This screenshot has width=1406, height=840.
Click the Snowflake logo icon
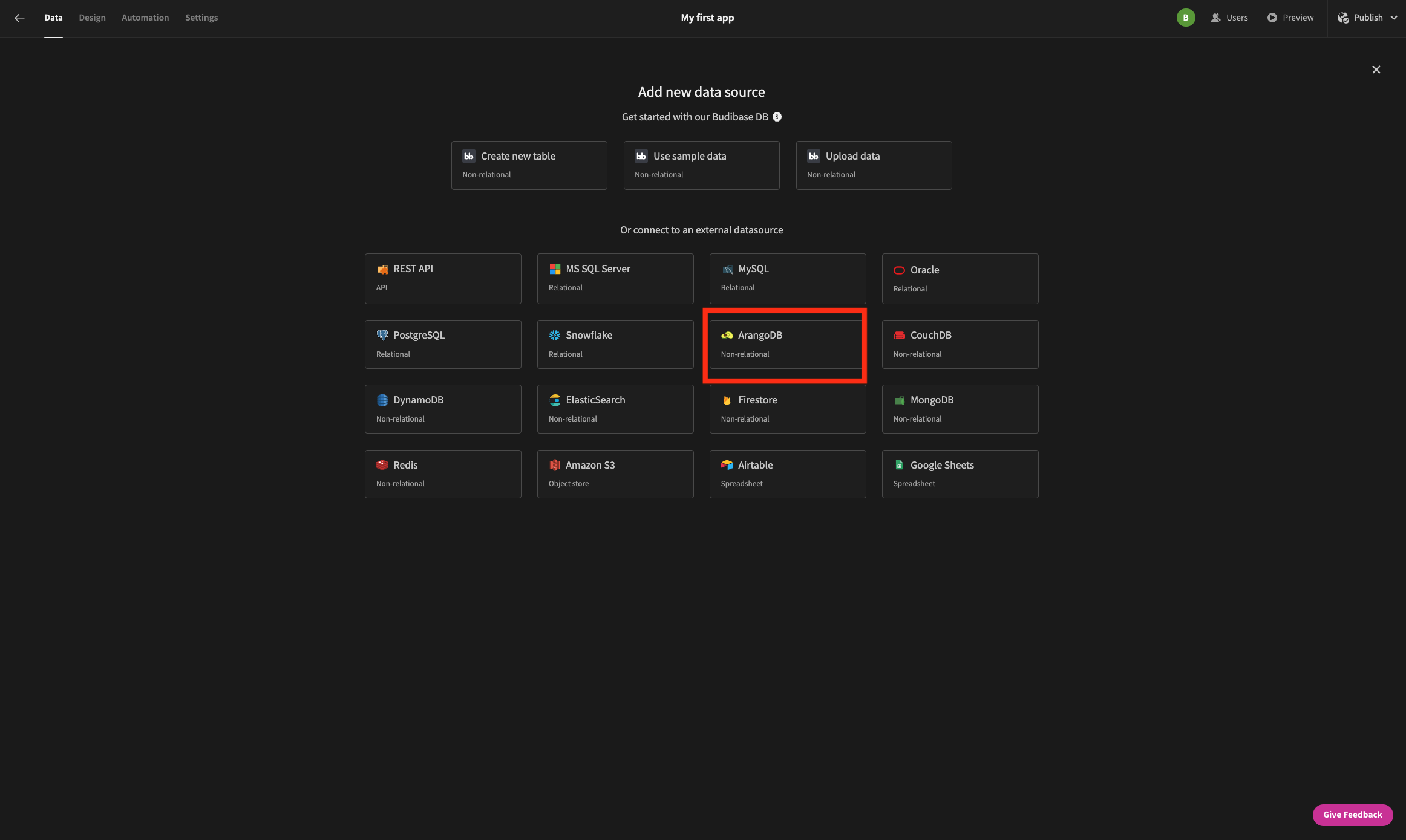[x=555, y=335]
